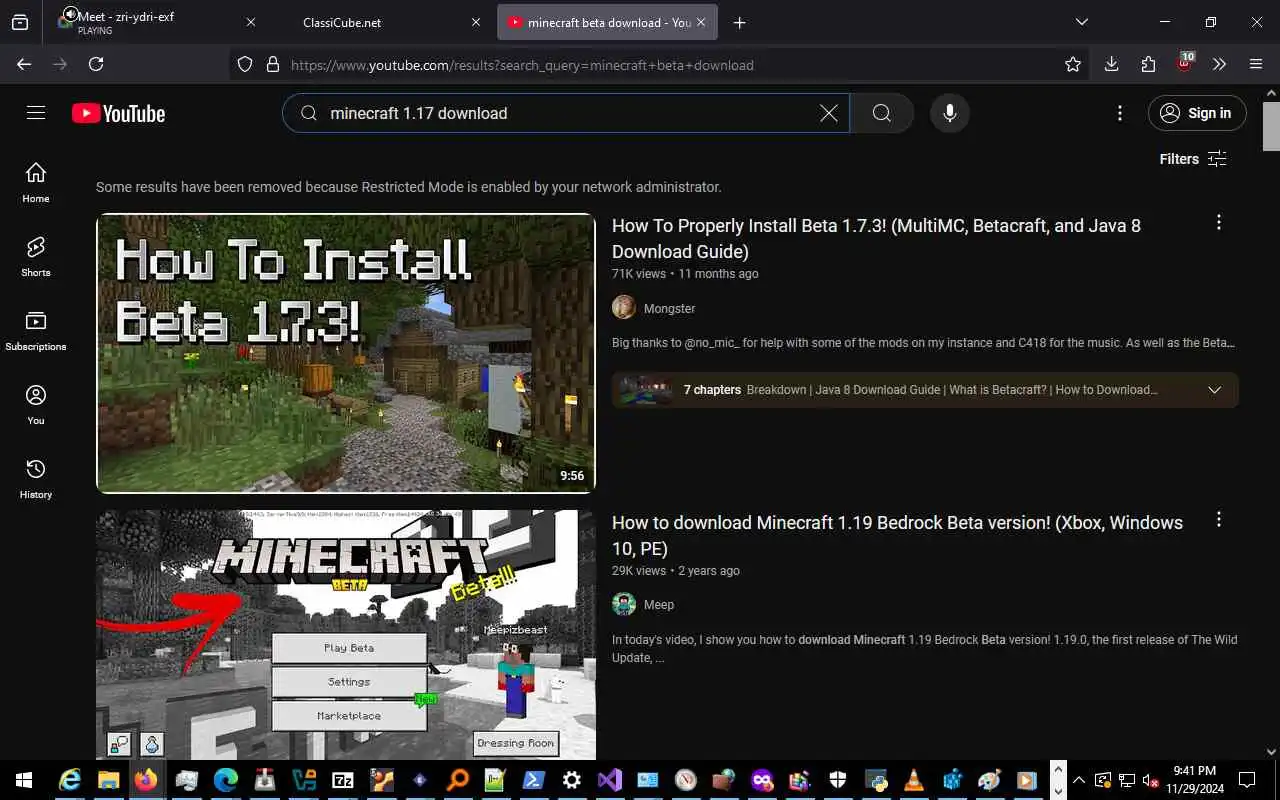Go to the YouTube logo homepage
Screen dimensions: 1280x800
119,113
